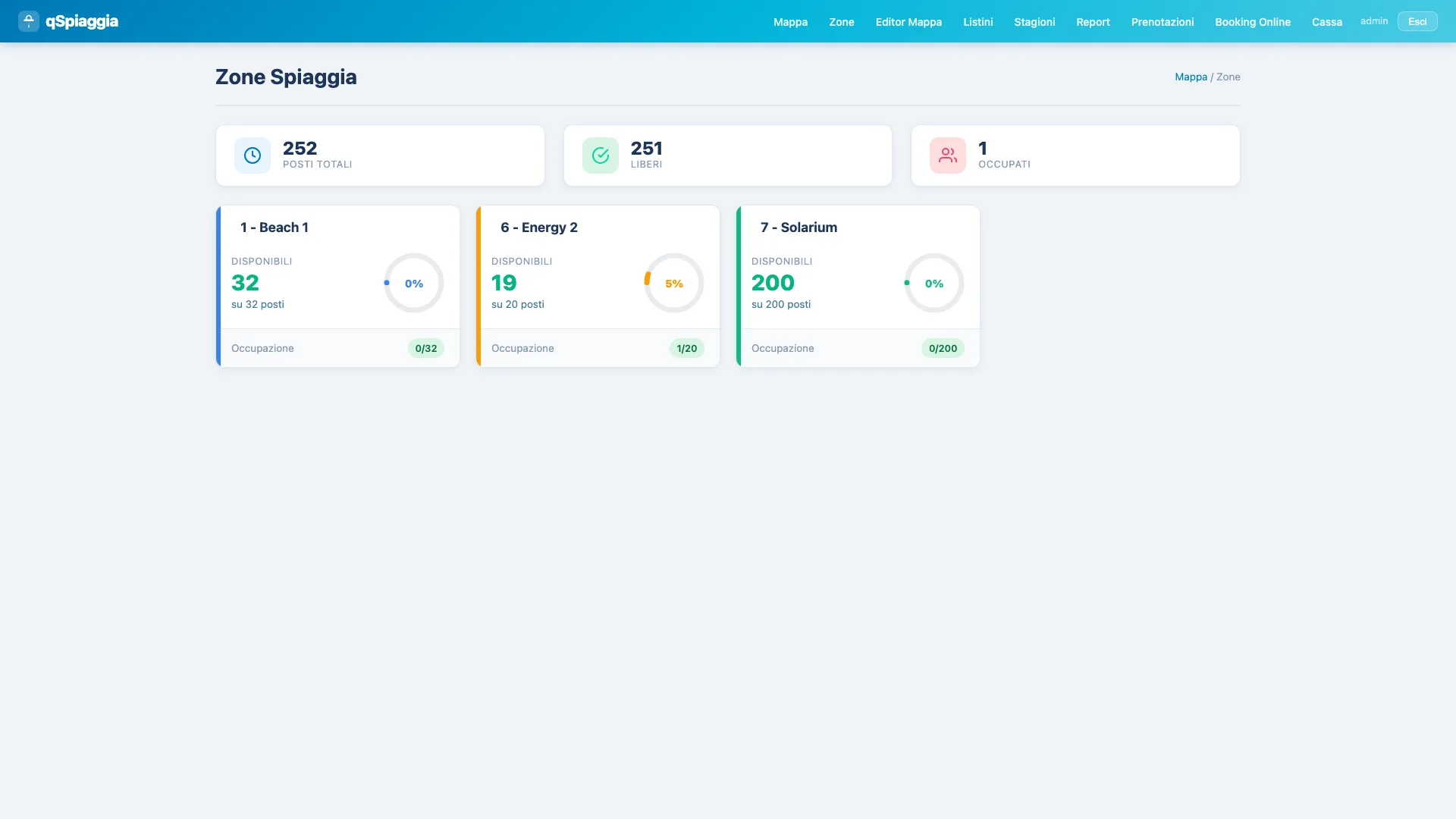Navigate to Listini
The image size is (1456, 819).
(977, 21)
